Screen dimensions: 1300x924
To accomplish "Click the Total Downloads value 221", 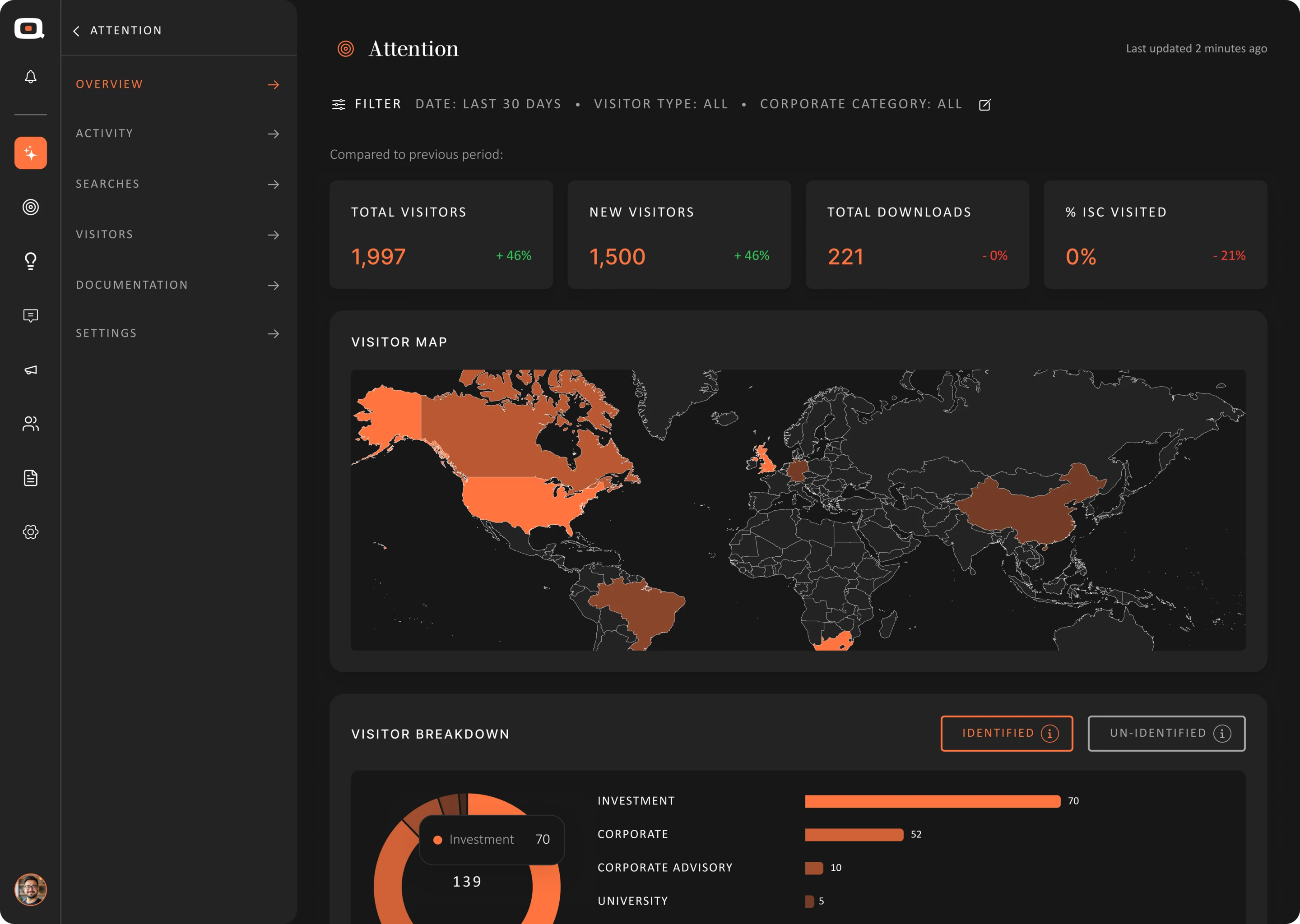I will (x=845, y=257).
